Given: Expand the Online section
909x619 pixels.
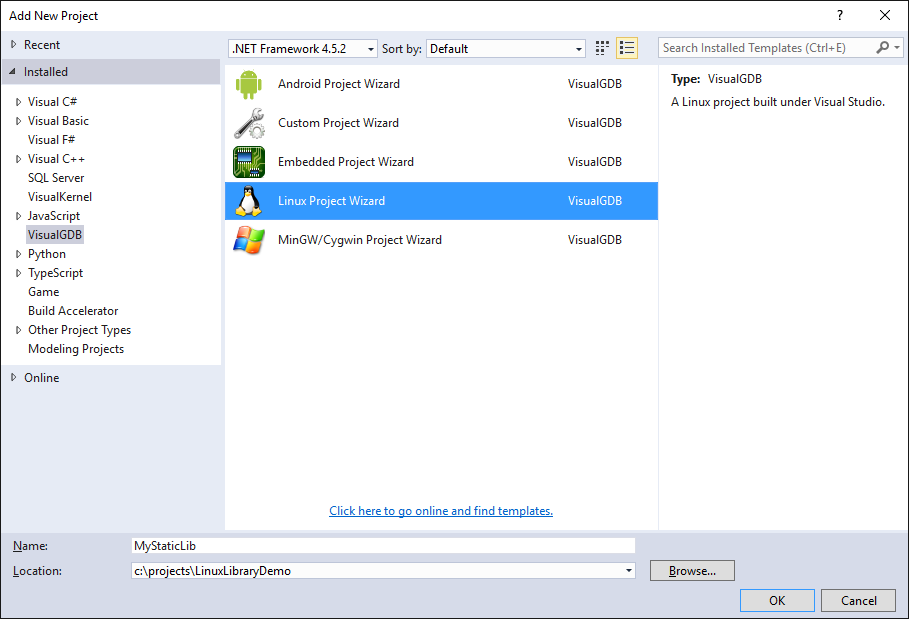Looking at the screenshot, I should pyautogui.click(x=13, y=377).
